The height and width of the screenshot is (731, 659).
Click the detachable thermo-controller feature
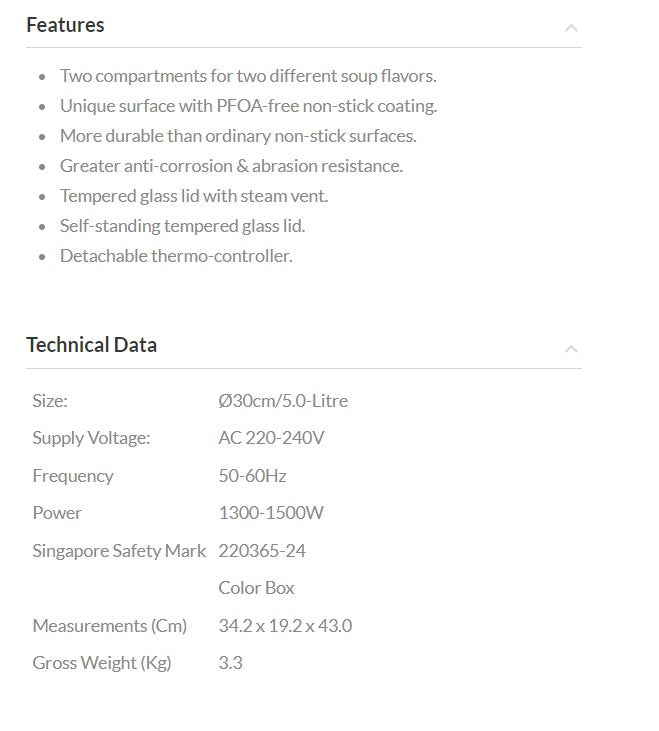tap(176, 256)
